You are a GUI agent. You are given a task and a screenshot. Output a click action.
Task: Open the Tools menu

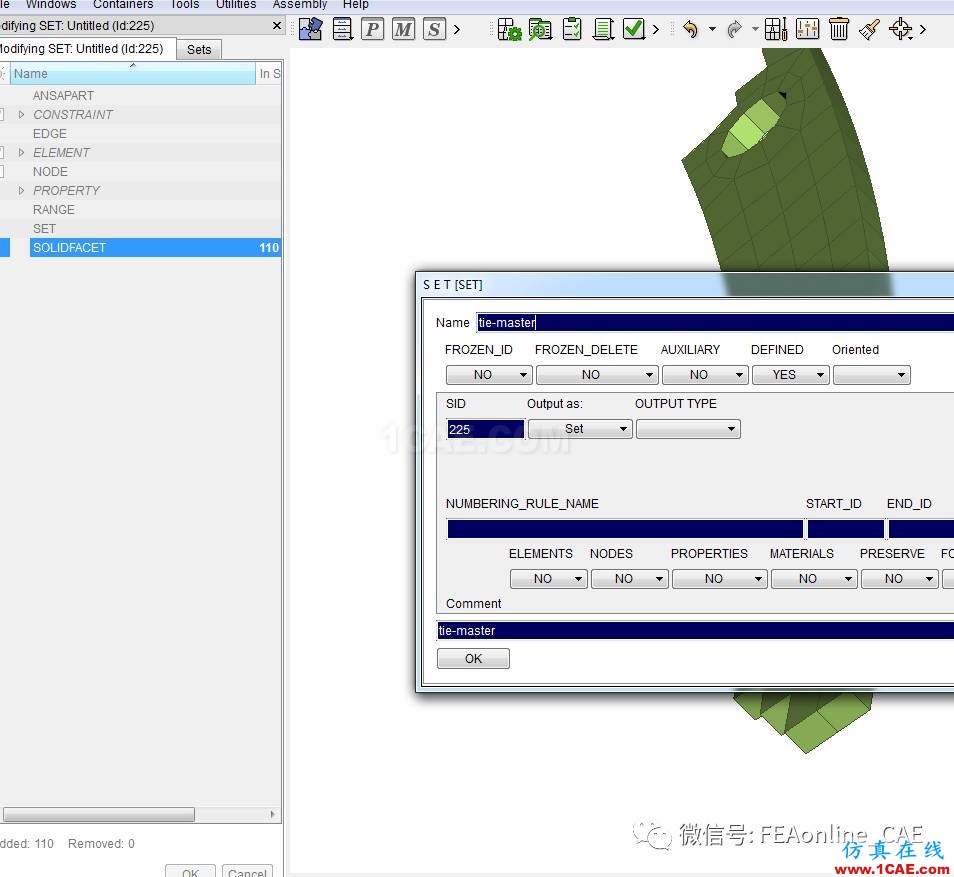pyautogui.click(x=184, y=5)
